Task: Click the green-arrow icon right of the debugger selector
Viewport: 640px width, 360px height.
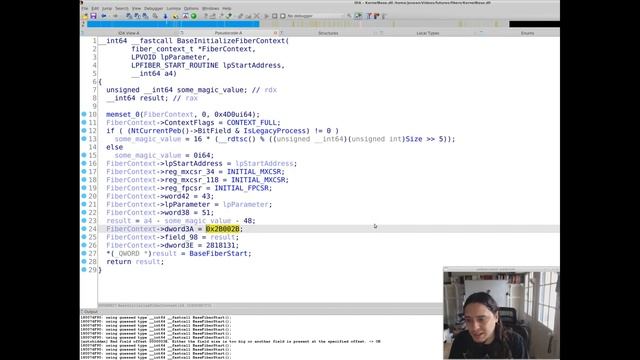Action: click(358, 16)
